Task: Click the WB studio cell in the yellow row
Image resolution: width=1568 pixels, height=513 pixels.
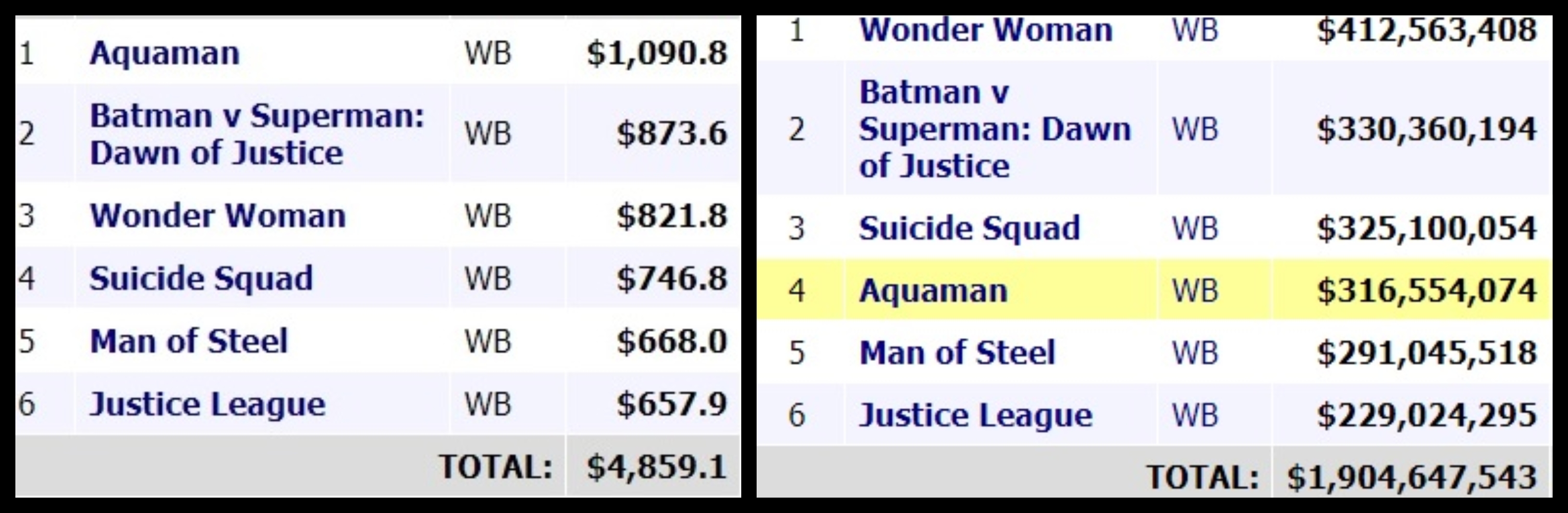Action: (1195, 290)
